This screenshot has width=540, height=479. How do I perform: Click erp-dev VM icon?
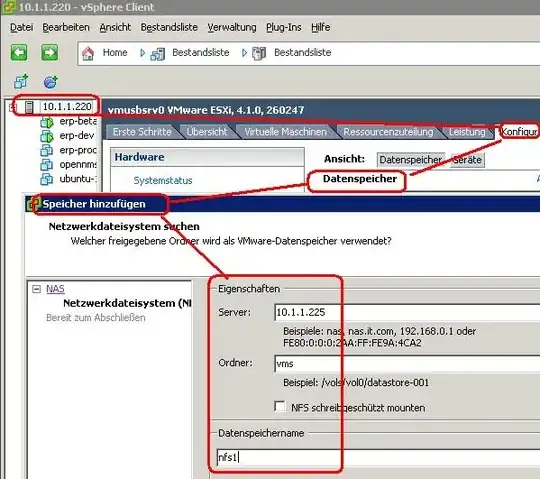click(47, 136)
